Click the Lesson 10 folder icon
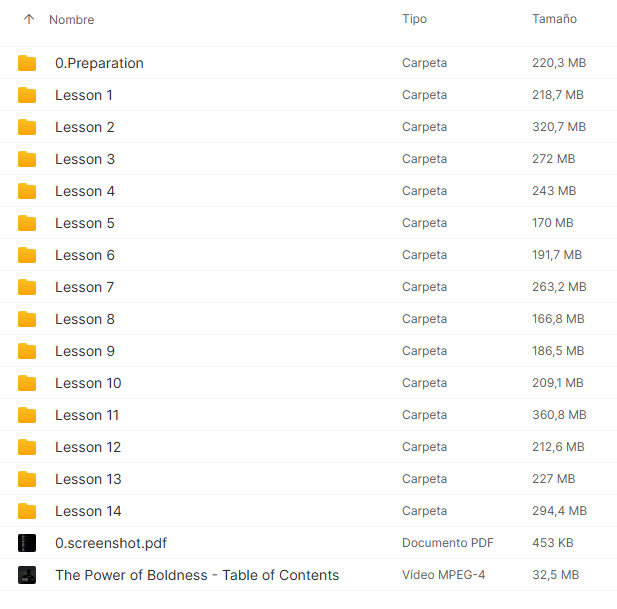This screenshot has width=617, height=609. (x=27, y=383)
